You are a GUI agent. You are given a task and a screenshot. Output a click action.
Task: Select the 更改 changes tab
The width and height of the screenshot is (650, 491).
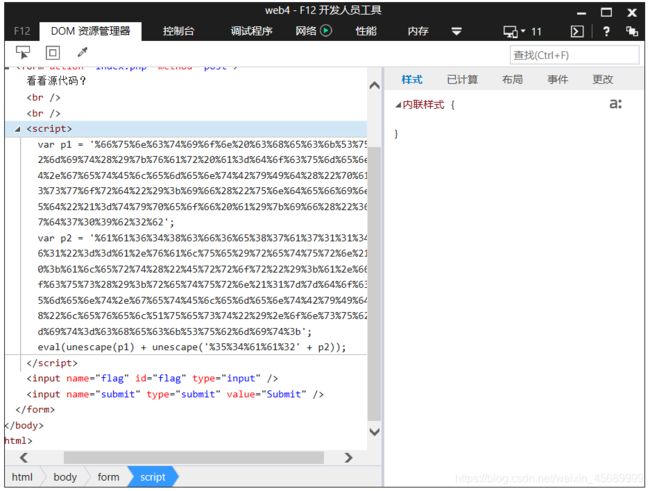click(602, 79)
